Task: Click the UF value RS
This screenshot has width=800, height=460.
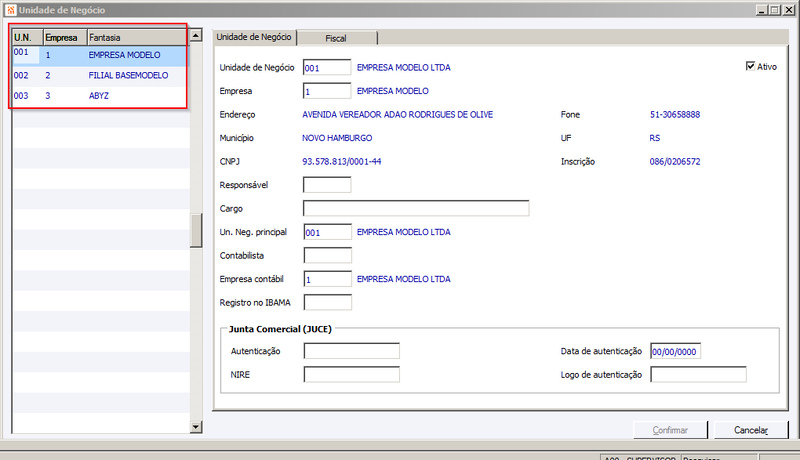Action: click(655, 138)
